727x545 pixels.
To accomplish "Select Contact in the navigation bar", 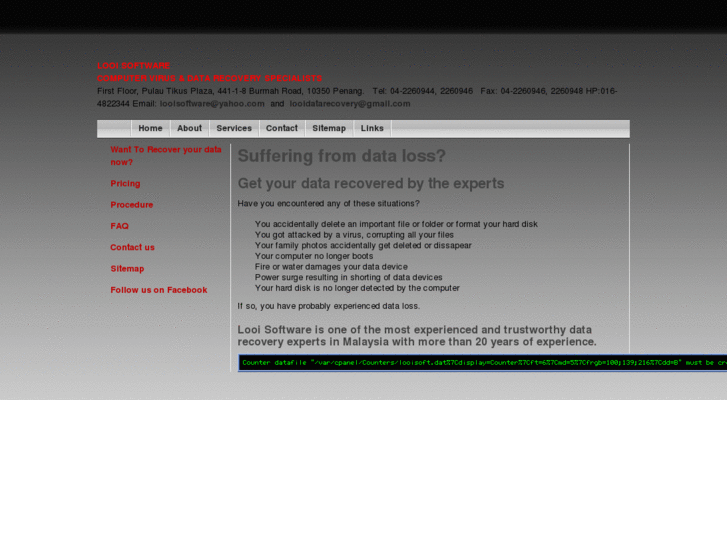I will coord(281,128).
